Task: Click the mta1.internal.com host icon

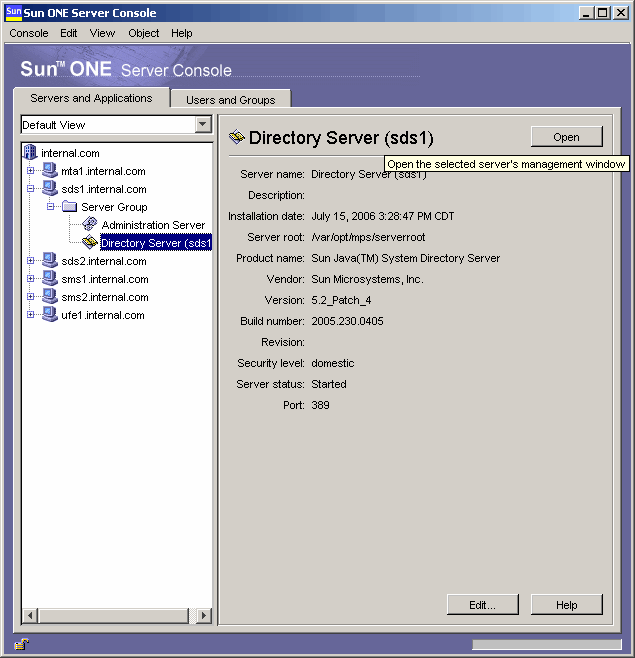Action: (x=50, y=171)
